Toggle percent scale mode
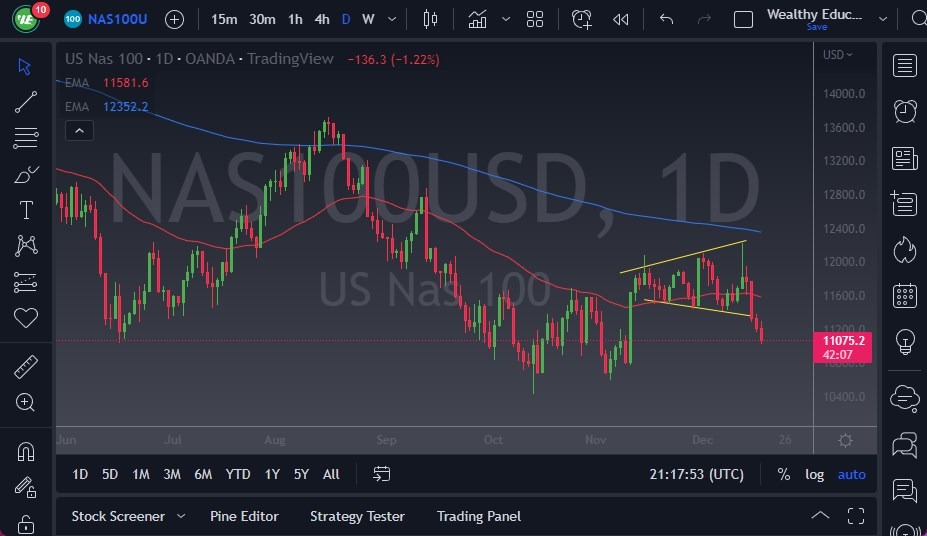 click(x=783, y=474)
